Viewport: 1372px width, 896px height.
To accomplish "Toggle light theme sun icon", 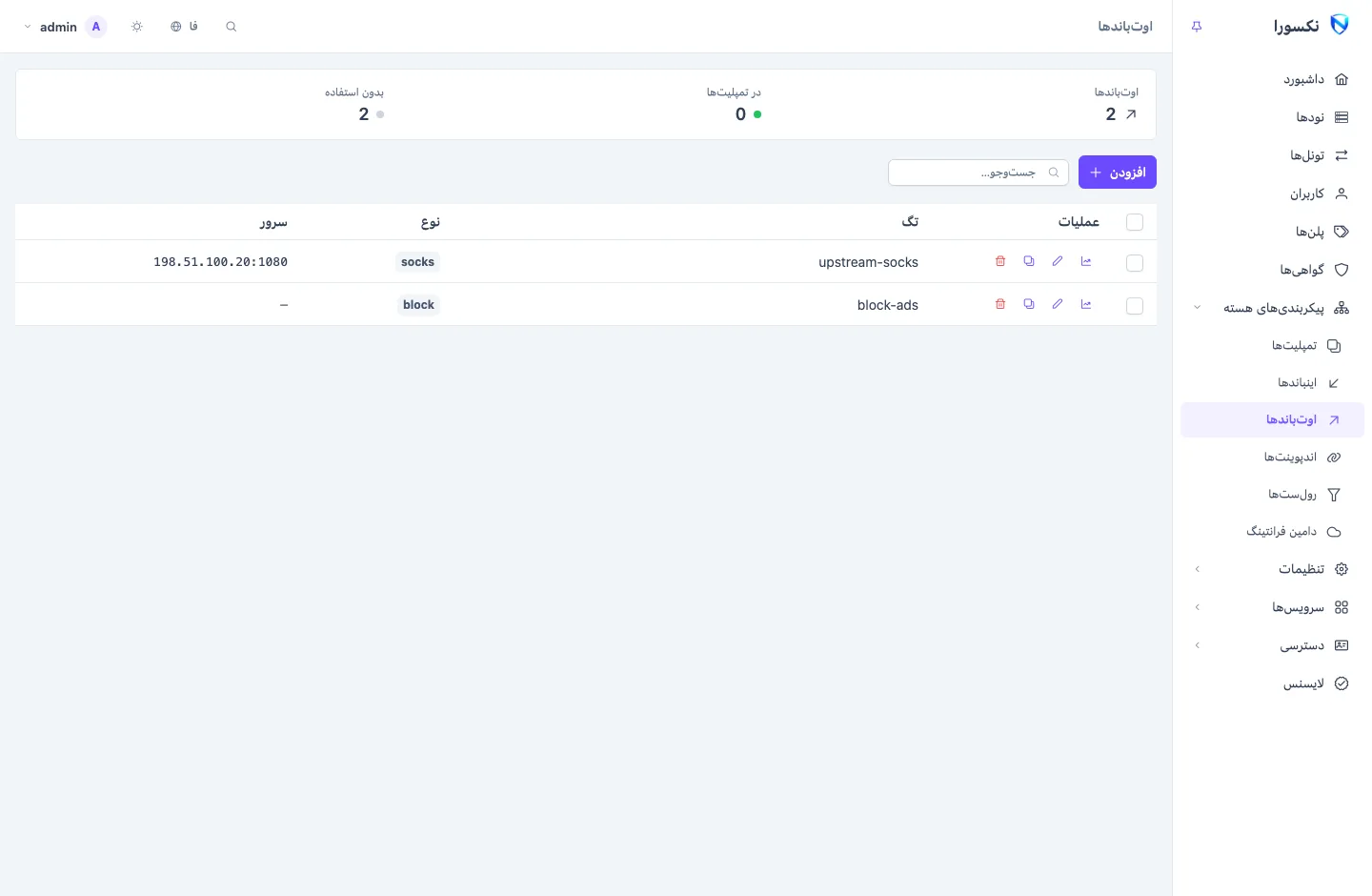I will pos(137,27).
